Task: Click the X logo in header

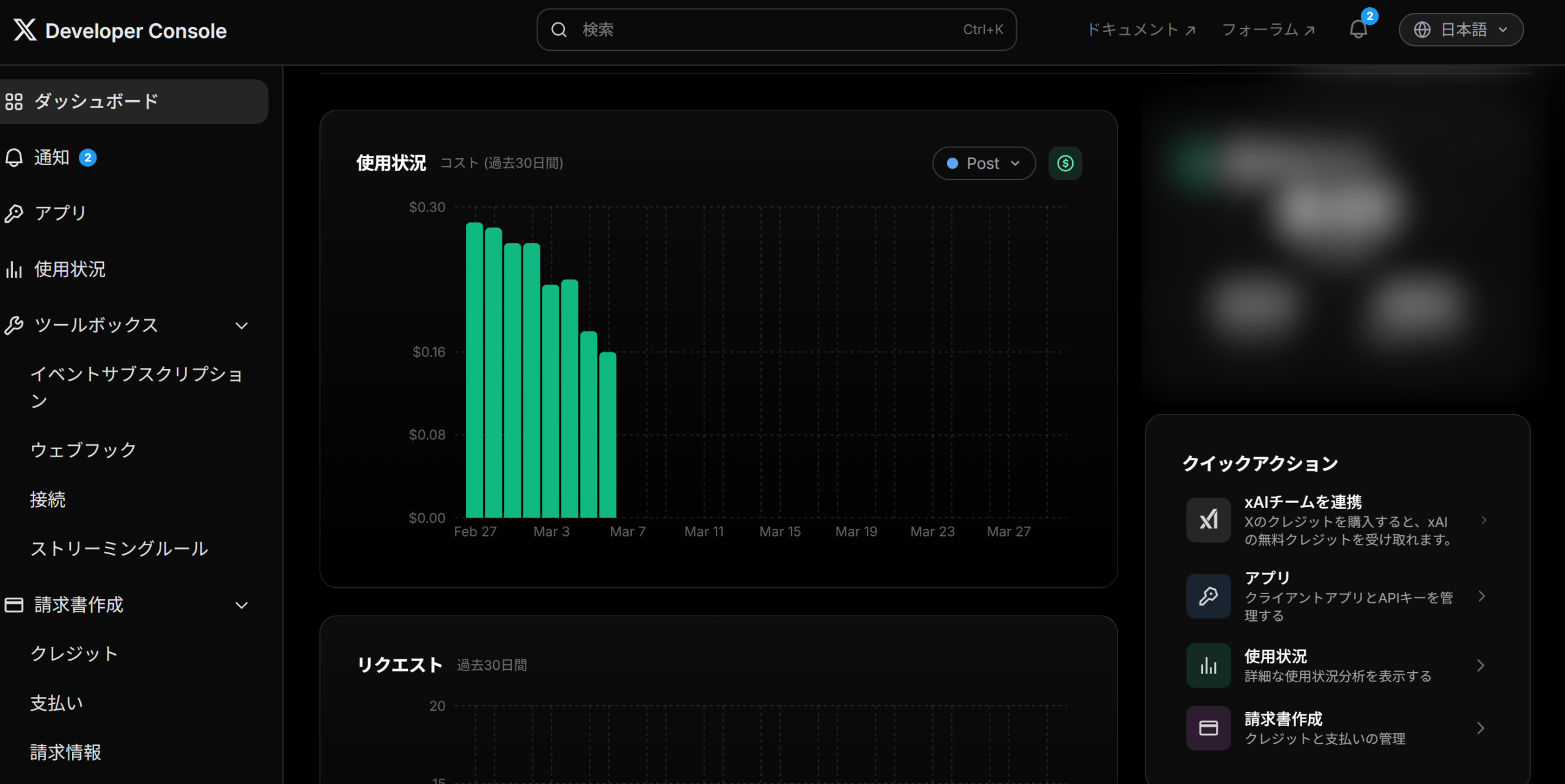Action: point(24,30)
